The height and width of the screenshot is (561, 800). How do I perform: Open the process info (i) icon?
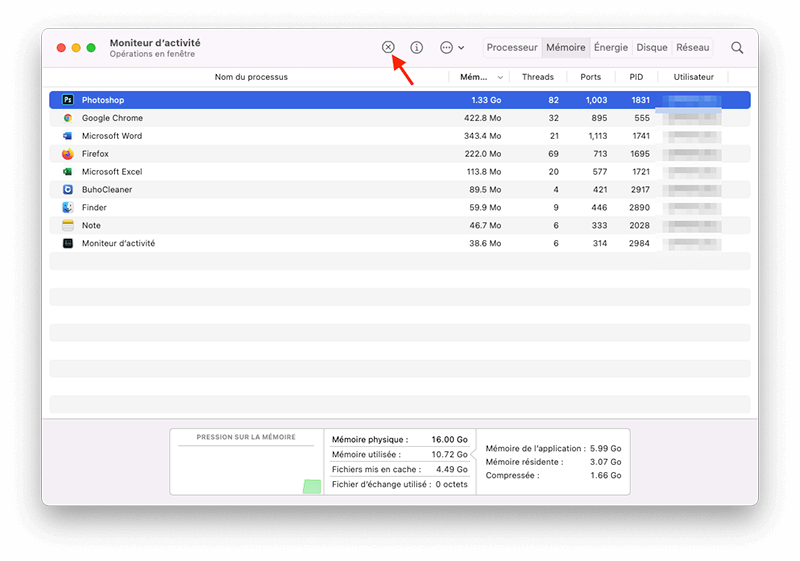pos(417,47)
